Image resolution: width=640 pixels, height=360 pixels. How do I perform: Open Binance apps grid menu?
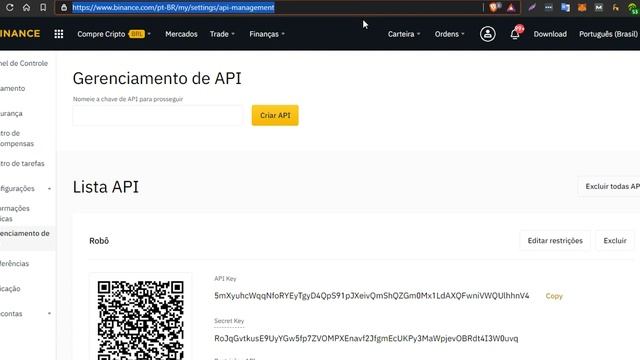click(59, 34)
